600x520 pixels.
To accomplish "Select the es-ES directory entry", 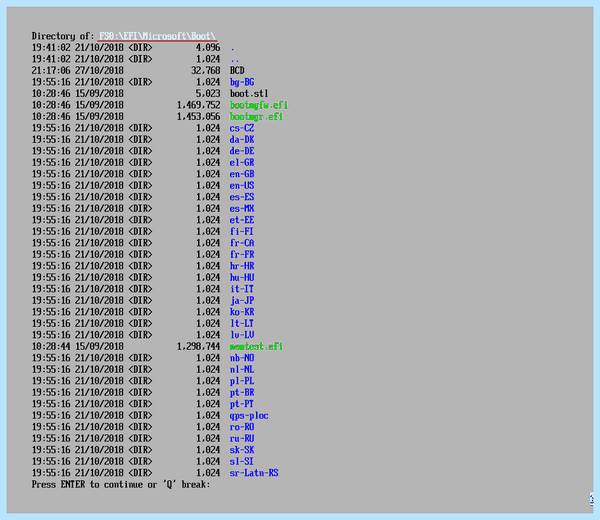I will coord(242,197).
